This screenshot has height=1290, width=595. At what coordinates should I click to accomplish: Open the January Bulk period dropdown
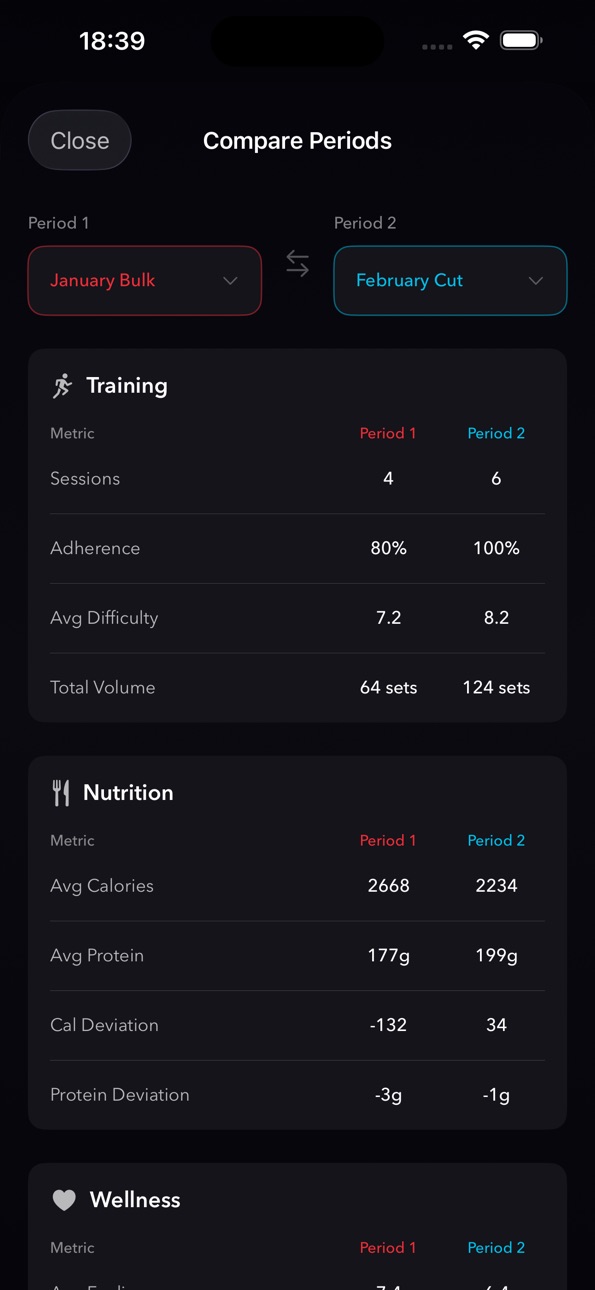coord(145,281)
